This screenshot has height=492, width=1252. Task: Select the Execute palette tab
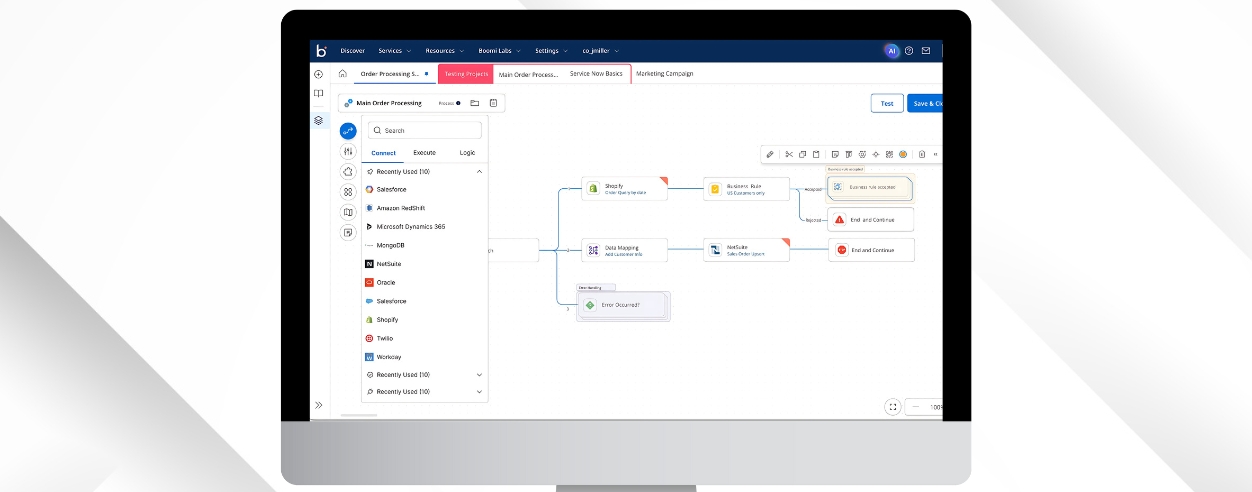point(424,153)
